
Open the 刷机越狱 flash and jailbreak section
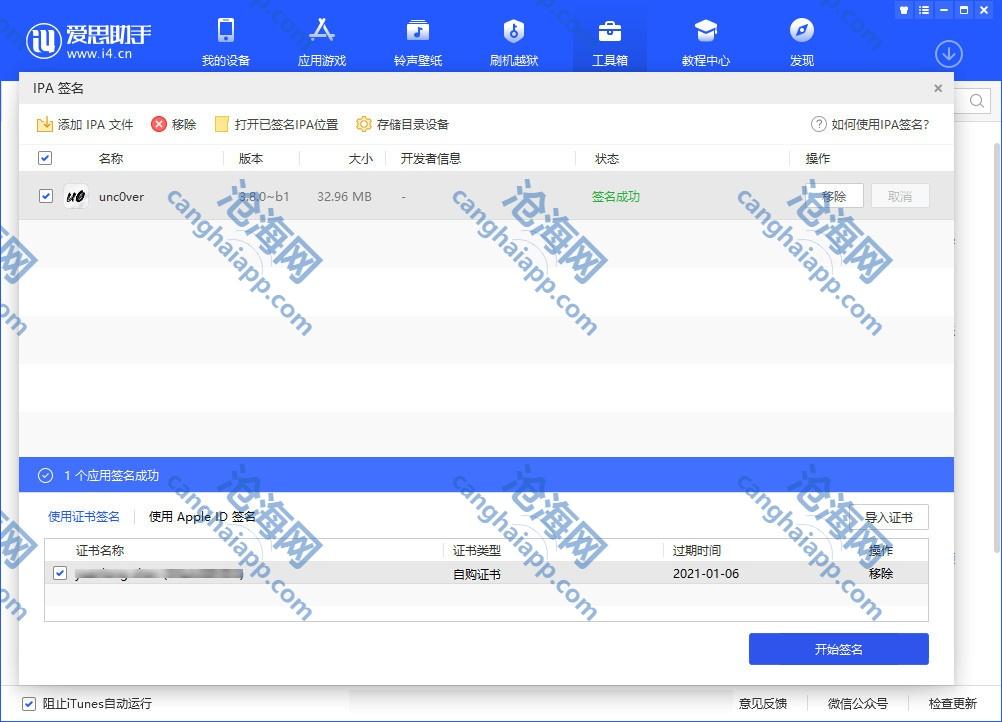[x=513, y=41]
